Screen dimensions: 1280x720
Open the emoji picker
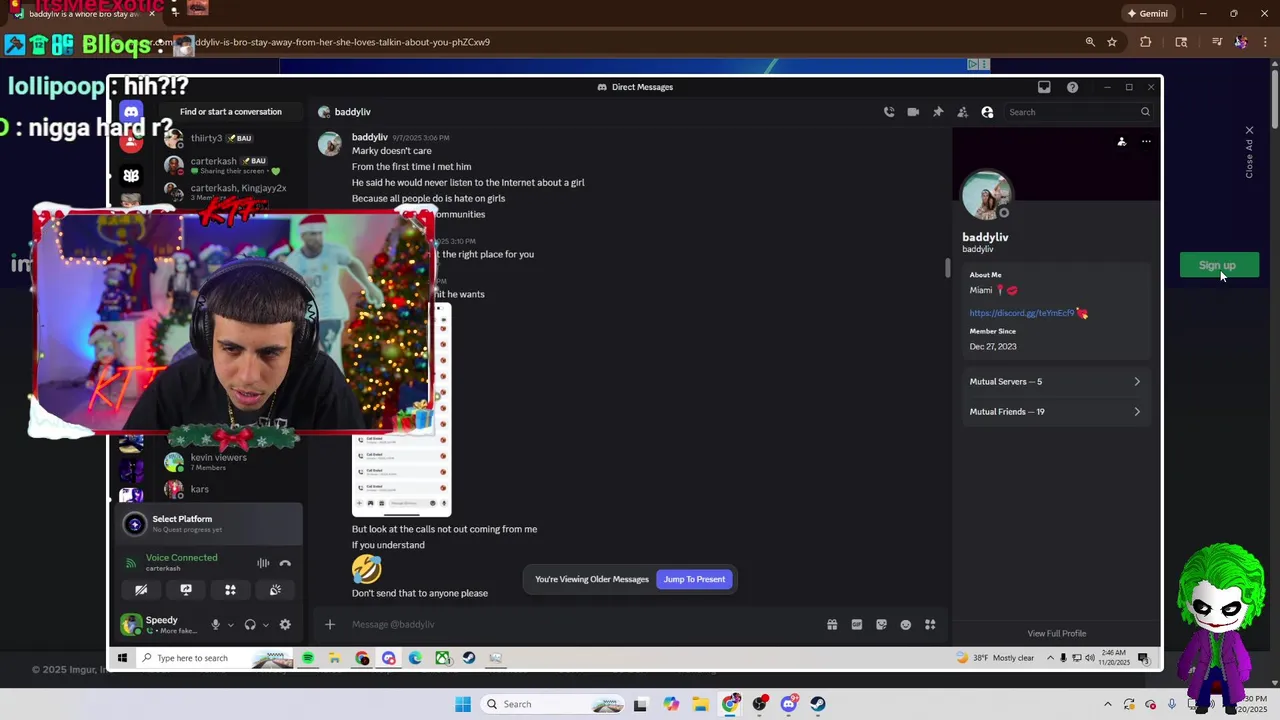[906, 625]
